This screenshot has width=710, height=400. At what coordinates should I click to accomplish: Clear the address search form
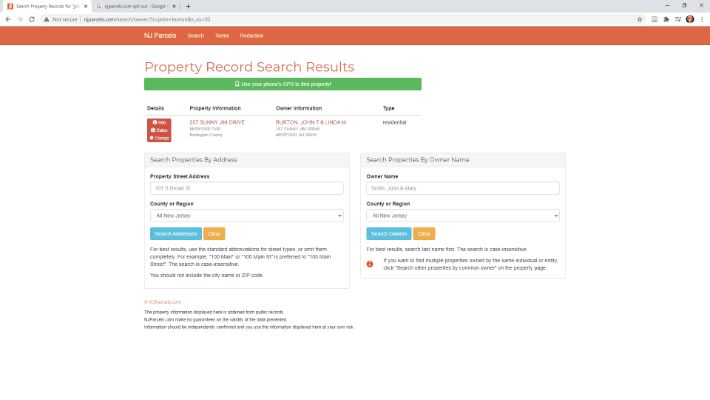(214, 234)
